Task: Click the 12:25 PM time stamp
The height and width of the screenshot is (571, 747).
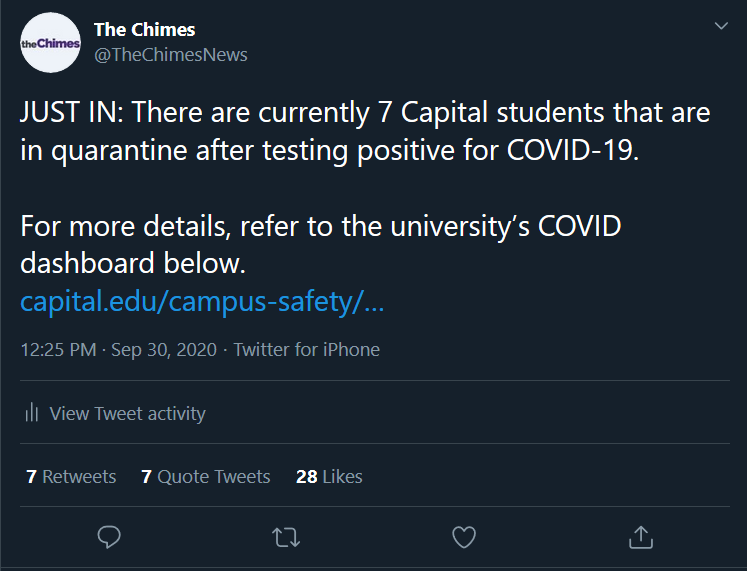Action: pos(59,350)
